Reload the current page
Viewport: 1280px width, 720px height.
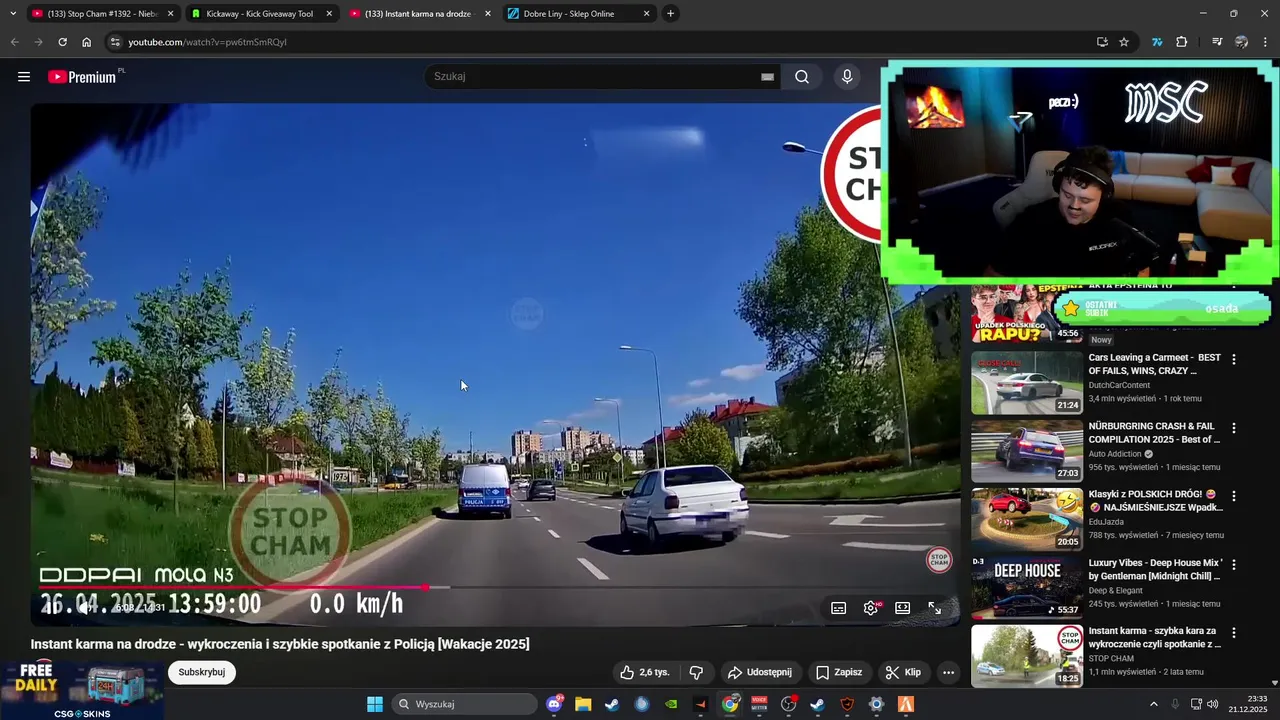coord(62,42)
